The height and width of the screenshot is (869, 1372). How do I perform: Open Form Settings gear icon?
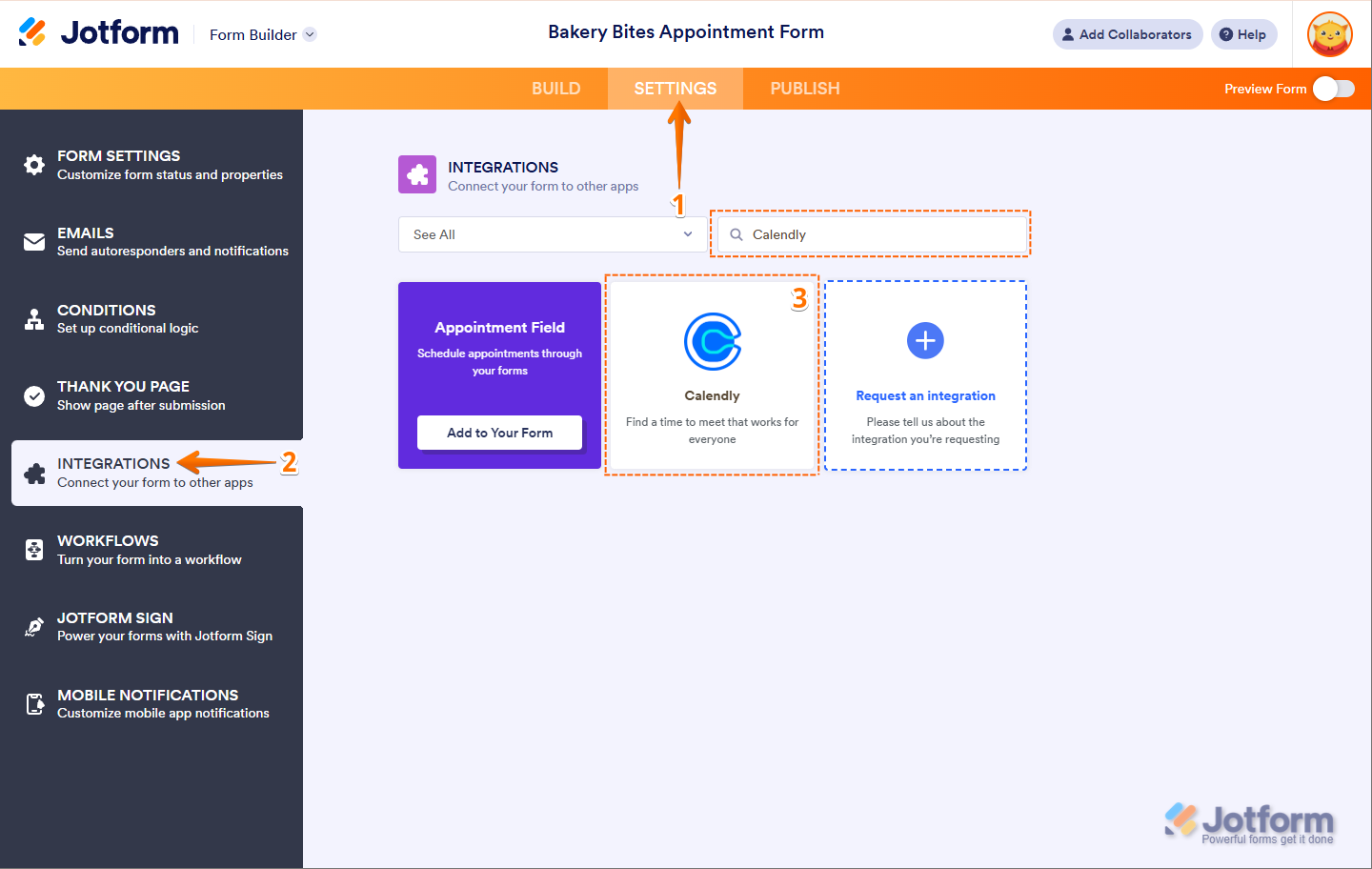(x=34, y=165)
